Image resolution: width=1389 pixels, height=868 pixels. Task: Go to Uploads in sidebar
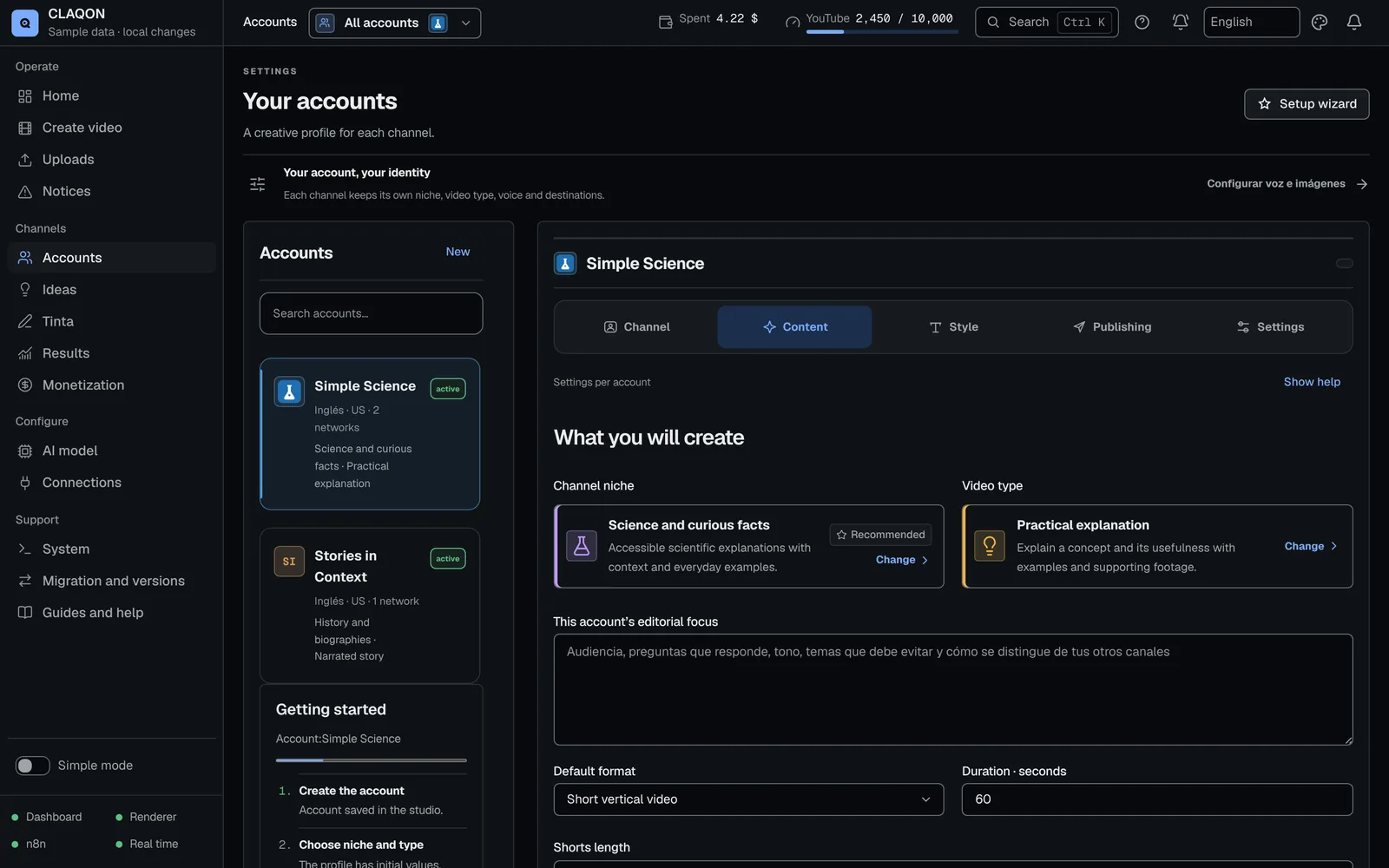pyautogui.click(x=111, y=160)
